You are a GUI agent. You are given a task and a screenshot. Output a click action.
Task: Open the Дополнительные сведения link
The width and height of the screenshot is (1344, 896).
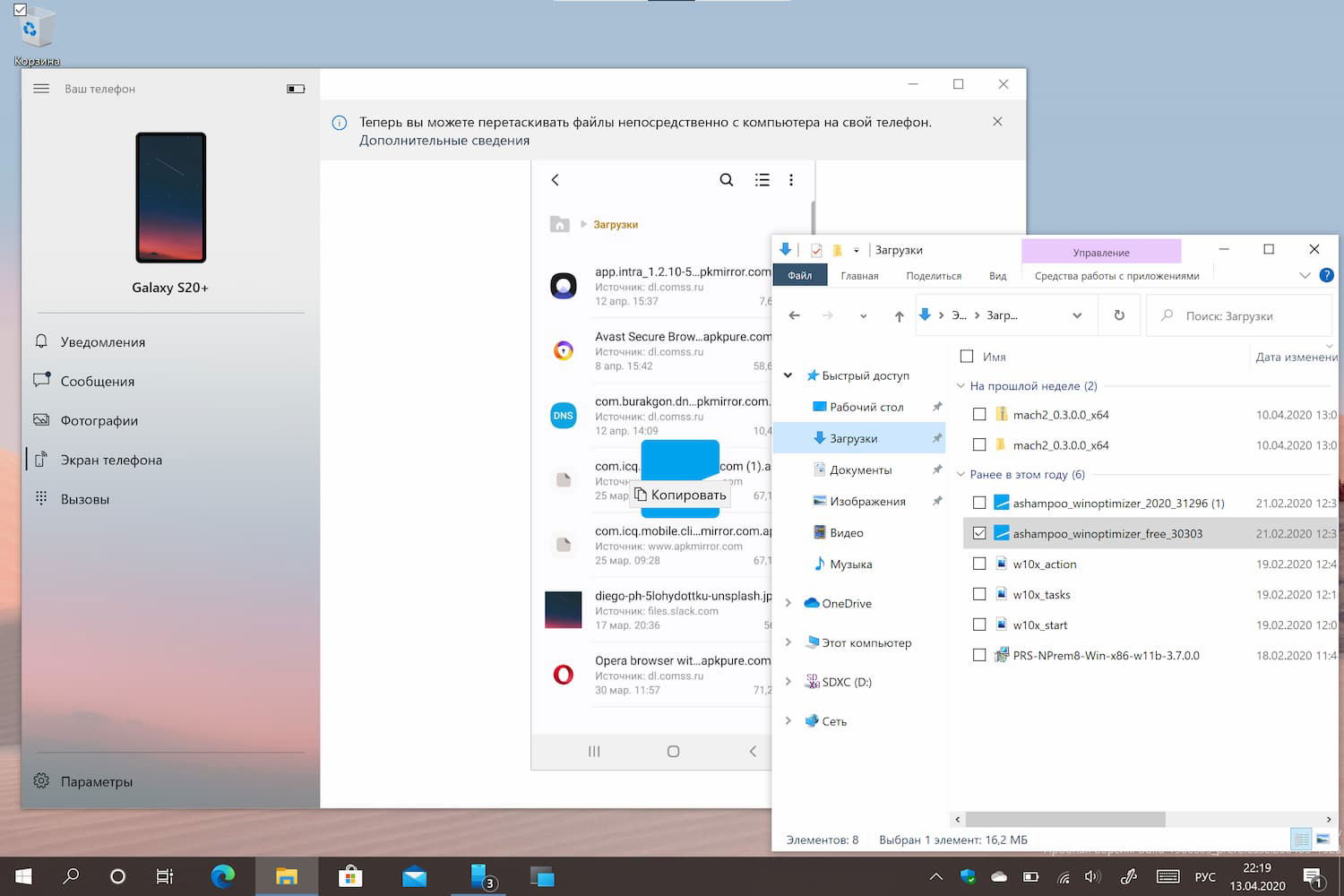point(444,141)
